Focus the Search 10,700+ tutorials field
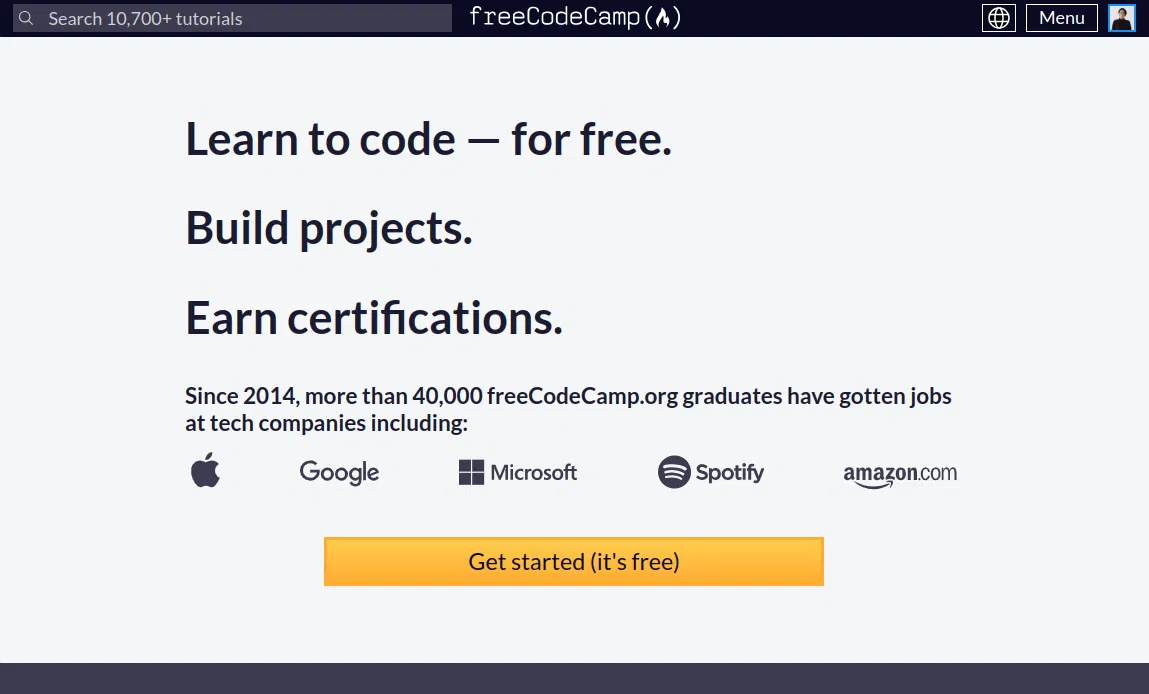Viewport: 1149px width, 694px height. coord(240,18)
